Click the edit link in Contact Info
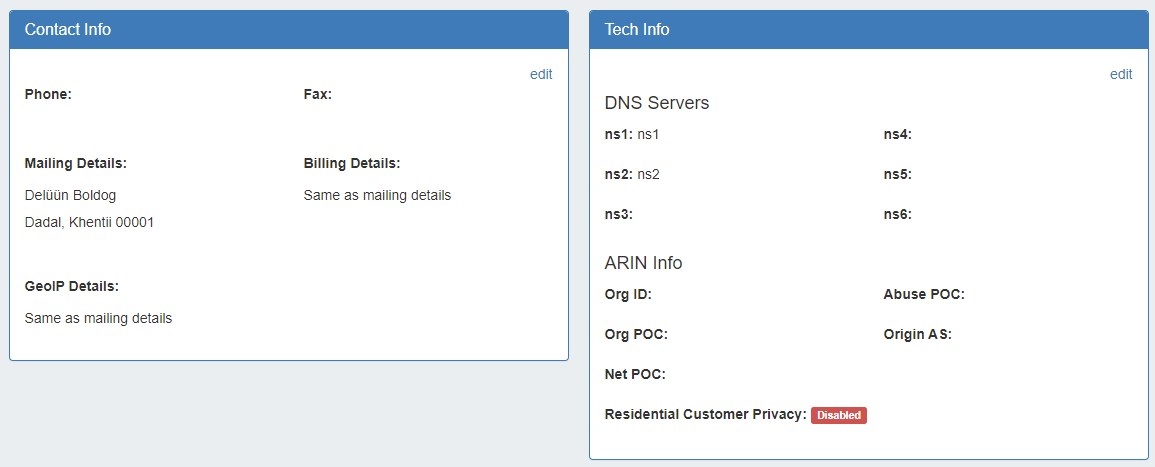Image resolution: width=1155 pixels, height=467 pixels. 541,74
